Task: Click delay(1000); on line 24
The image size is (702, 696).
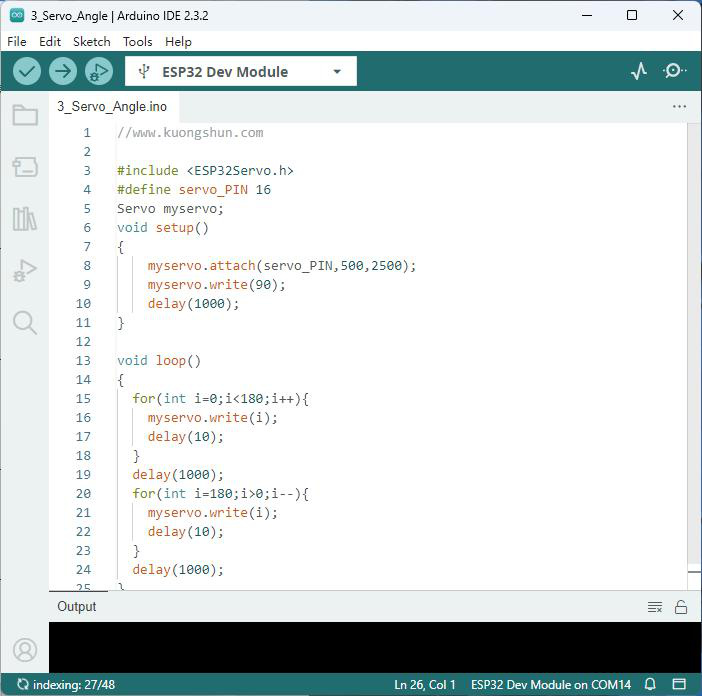Action: coord(178,569)
